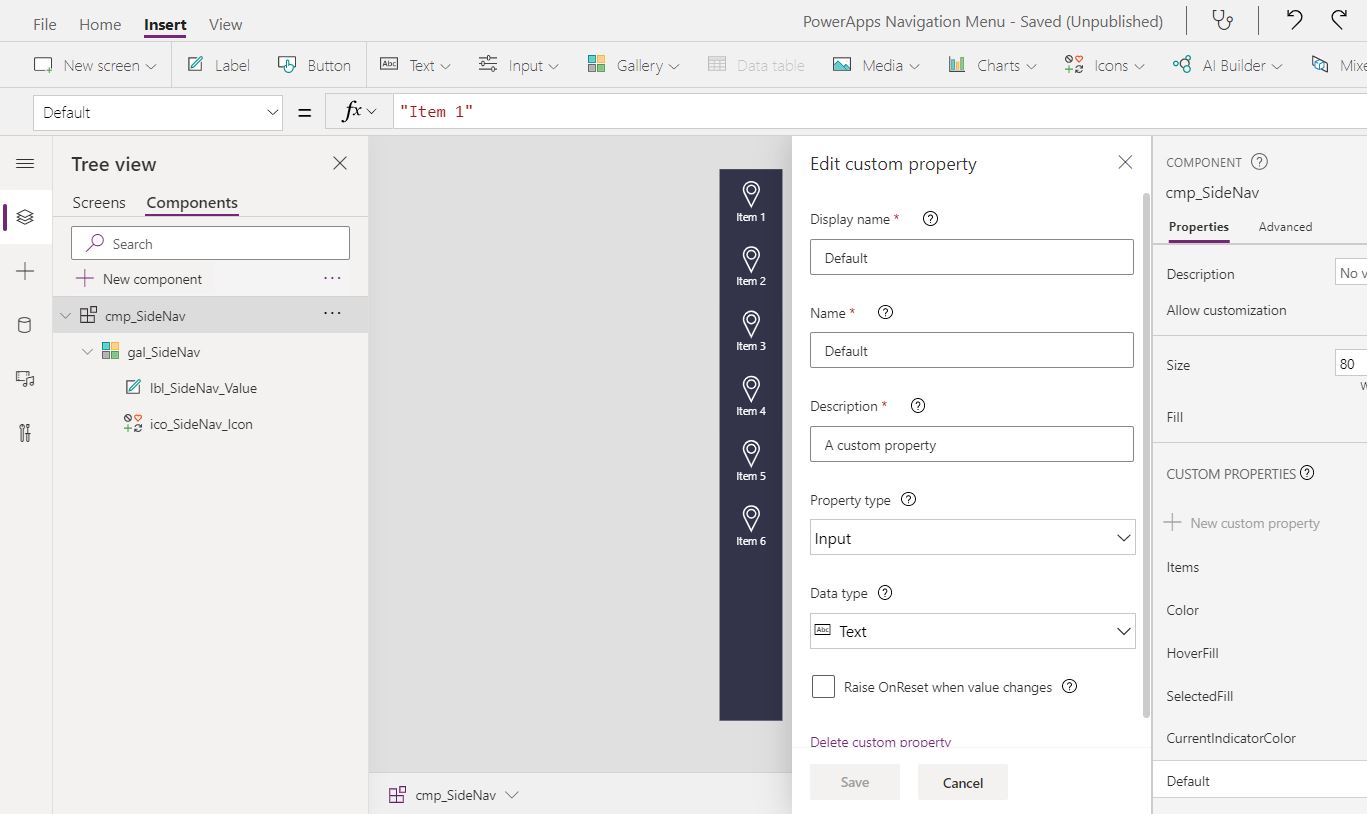Run the App checker stethoscope icon
1367x814 pixels.
point(1222,20)
